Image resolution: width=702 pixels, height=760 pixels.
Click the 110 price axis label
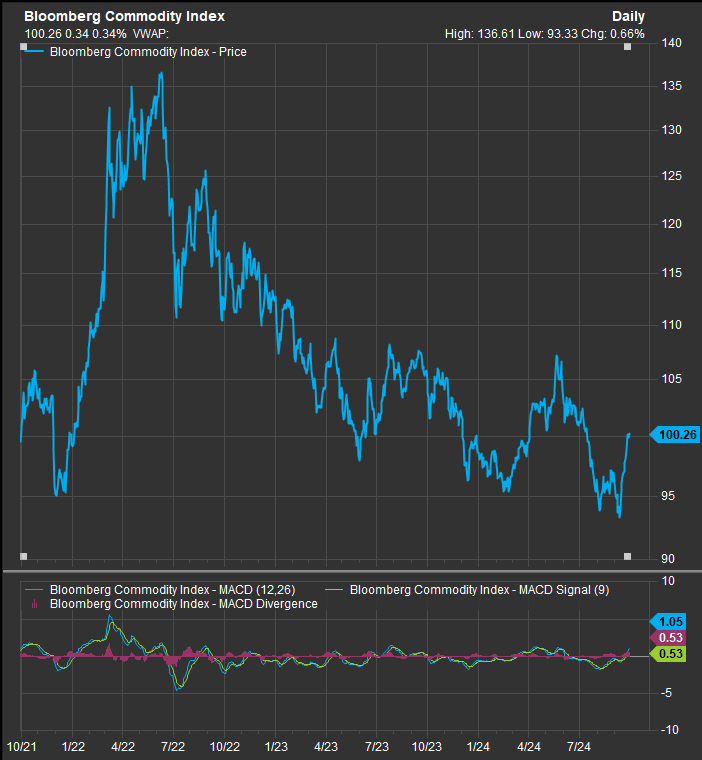671,325
